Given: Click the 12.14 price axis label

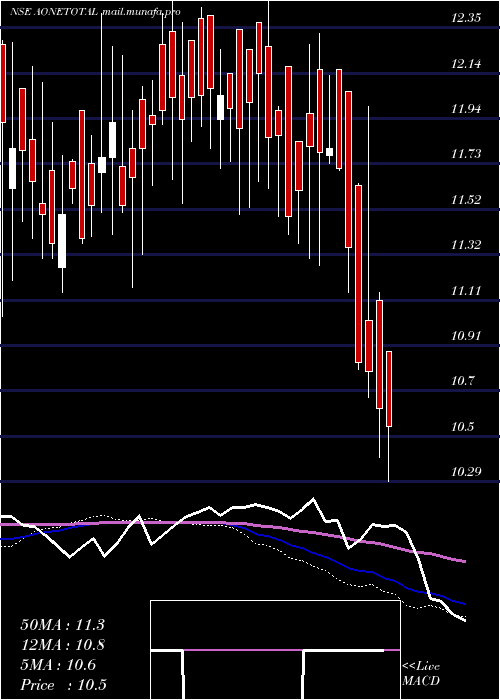Looking at the screenshot, I should 466,64.
